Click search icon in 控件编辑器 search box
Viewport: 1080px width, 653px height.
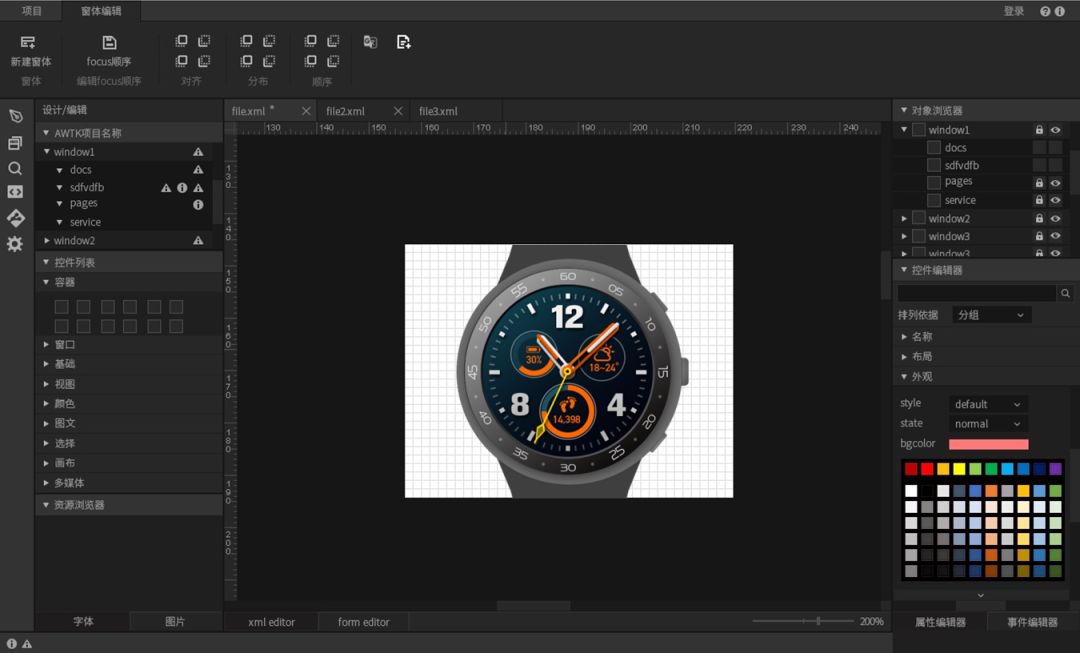coord(1065,293)
